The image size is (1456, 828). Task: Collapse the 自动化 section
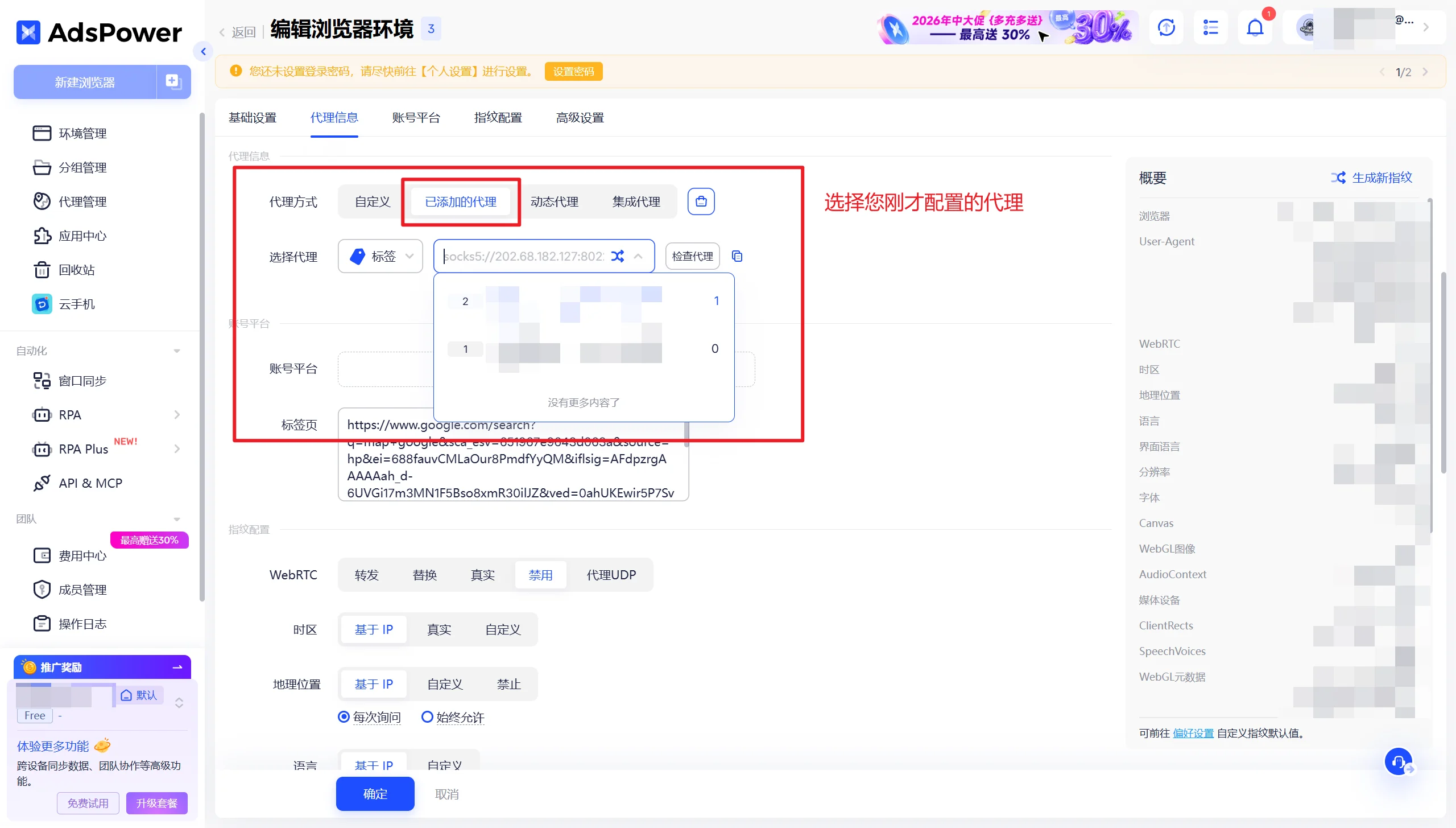pos(177,351)
